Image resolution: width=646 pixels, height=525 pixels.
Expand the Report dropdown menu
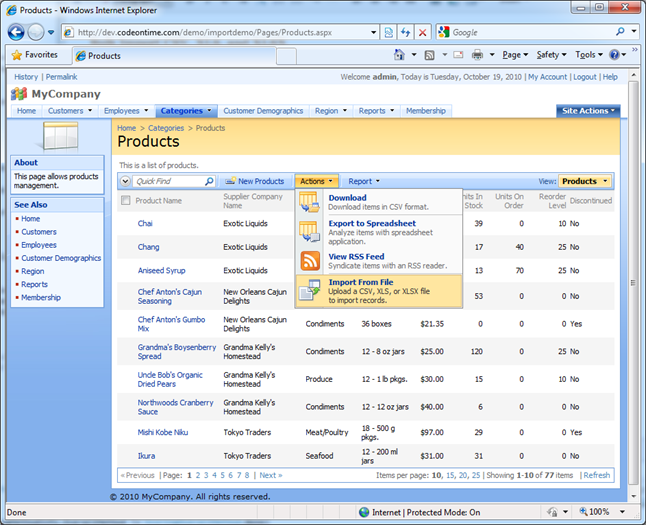(x=363, y=181)
